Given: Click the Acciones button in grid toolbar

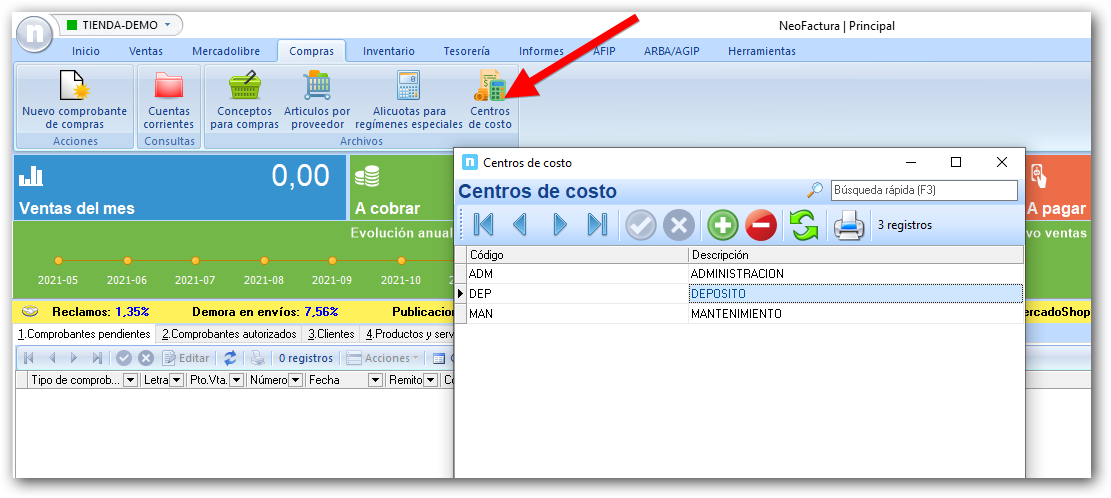Looking at the screenshot, I should click(x=380, y=358).
